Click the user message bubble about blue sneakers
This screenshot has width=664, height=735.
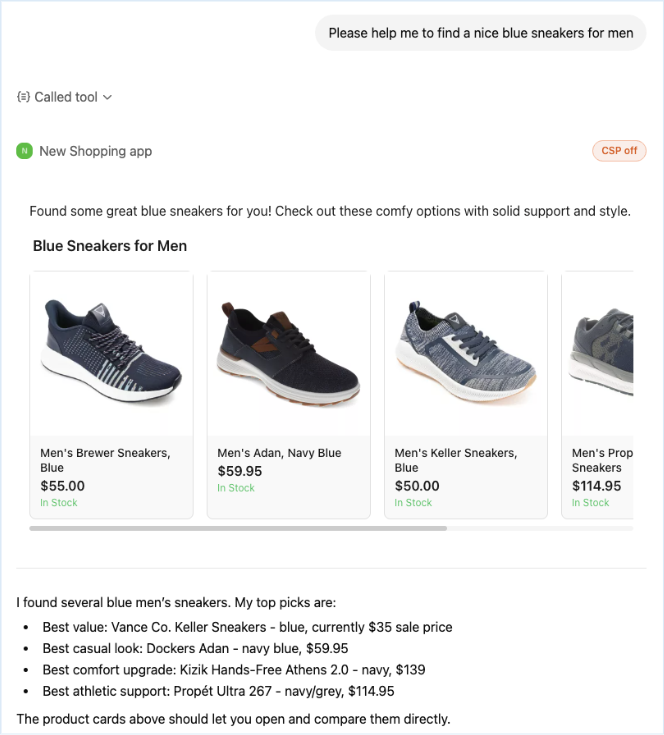click(x=481, y=33)
